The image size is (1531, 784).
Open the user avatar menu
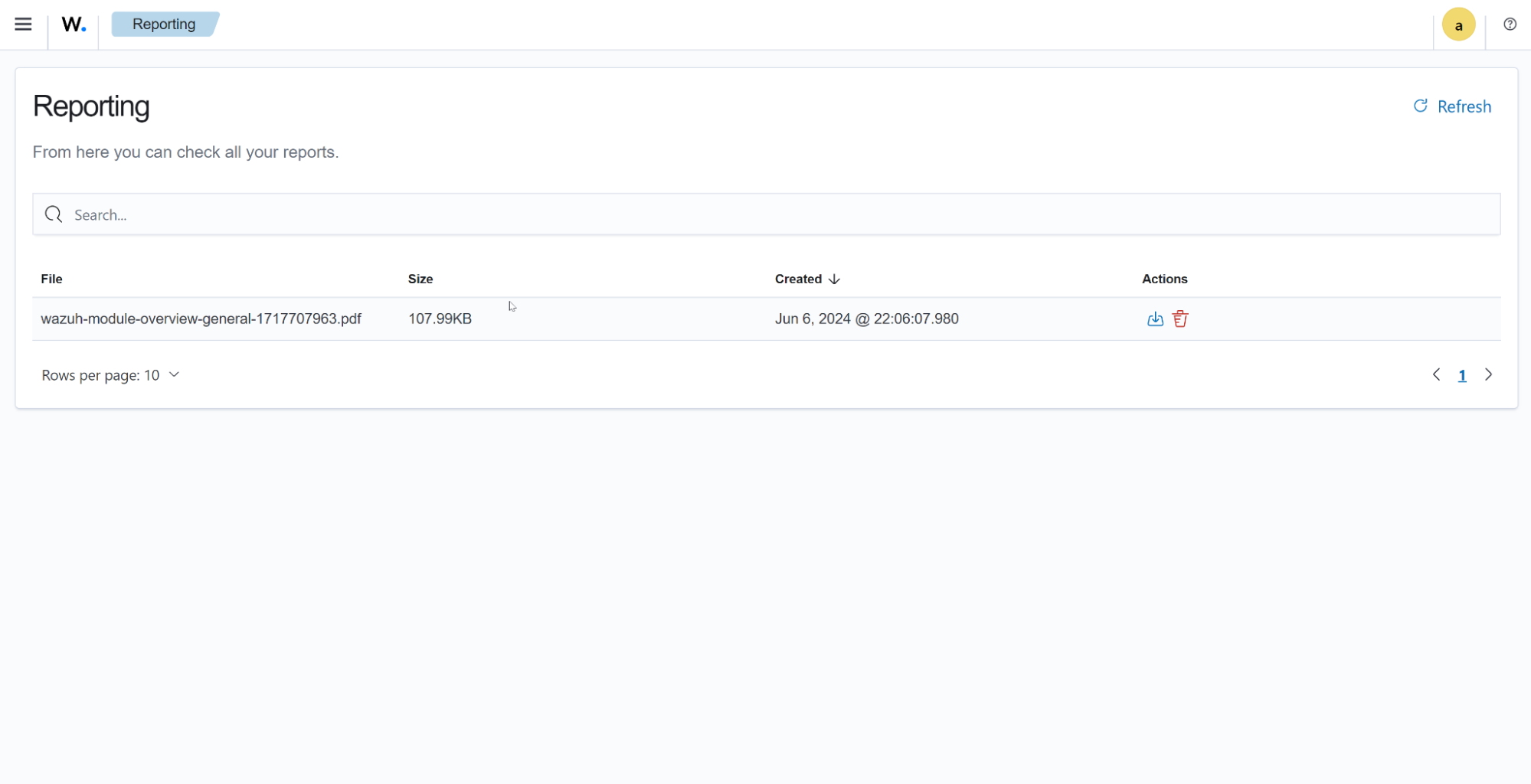pos(1458,24)
